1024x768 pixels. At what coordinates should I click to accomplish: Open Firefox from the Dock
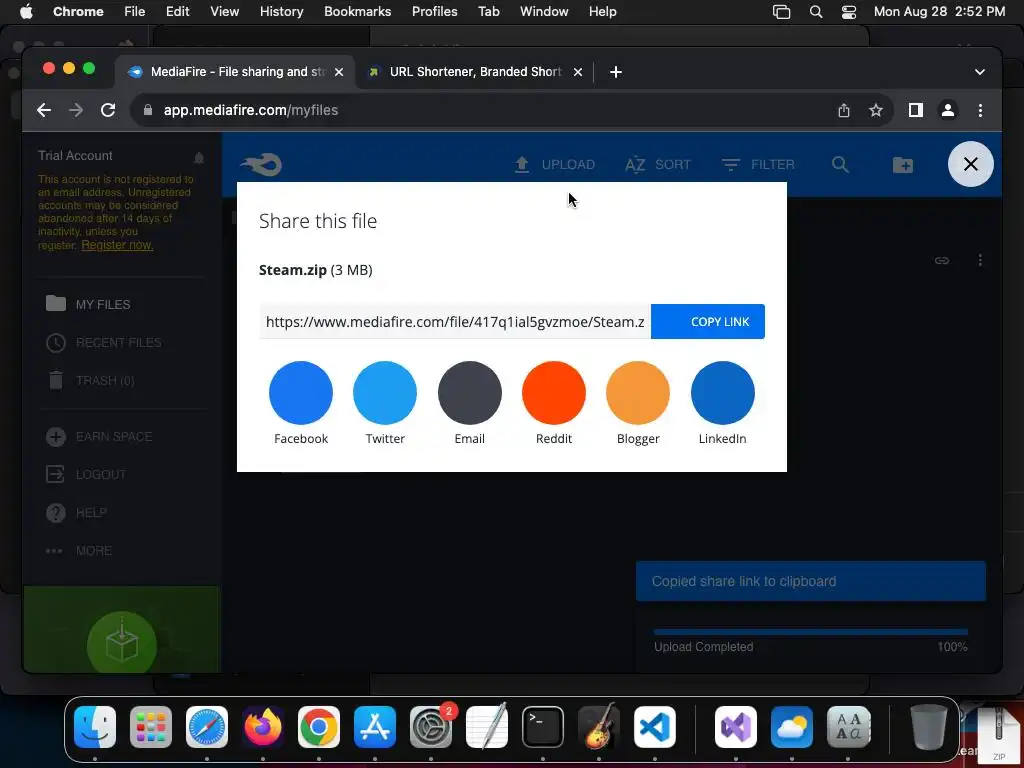263,727
